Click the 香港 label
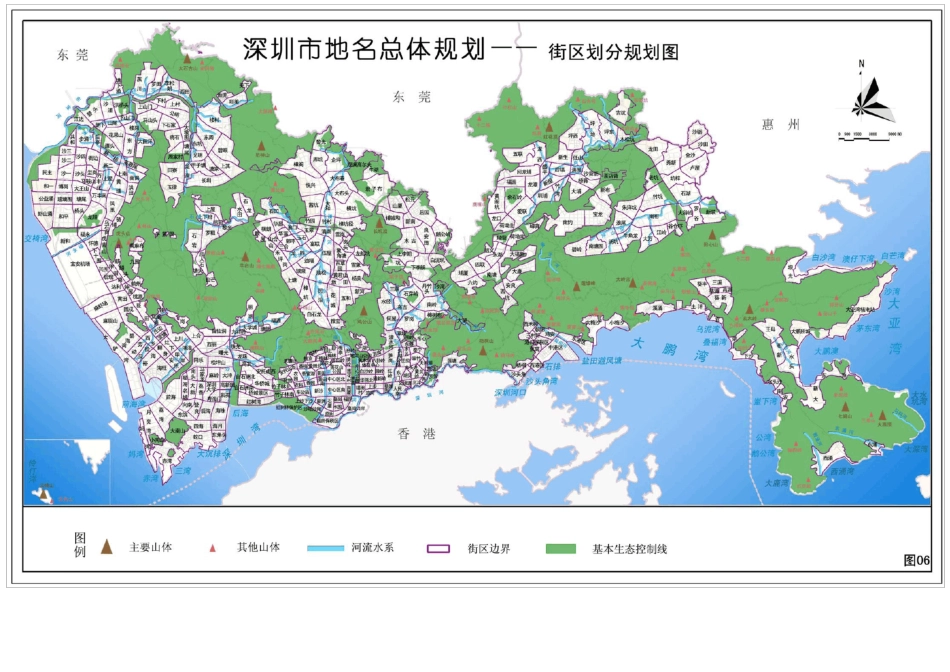Viewport: 950px width, 672px height. click(416, 434)
